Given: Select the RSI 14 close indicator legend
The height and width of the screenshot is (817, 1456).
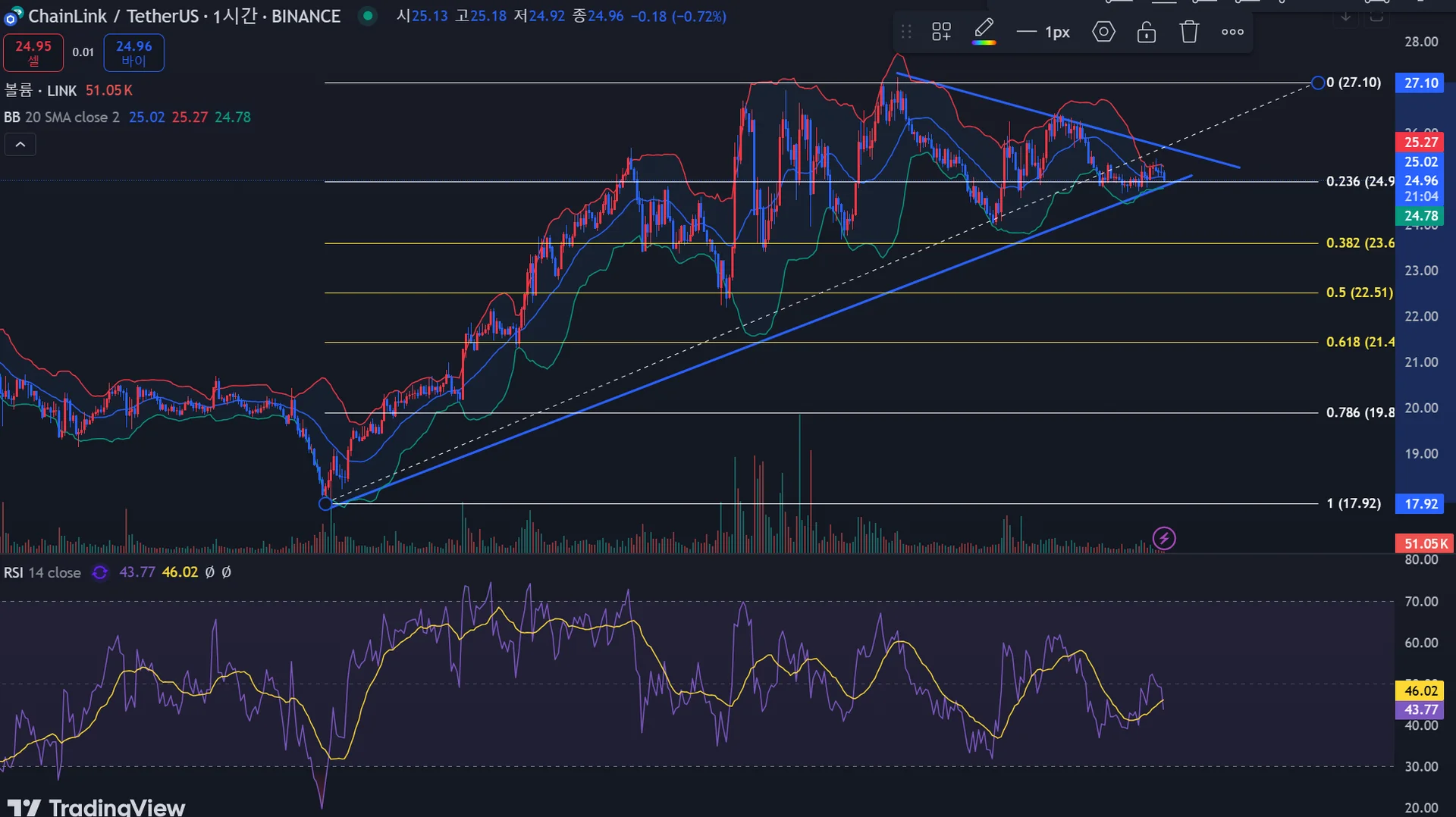Looking at the screenshot, I should pos(42,573).
